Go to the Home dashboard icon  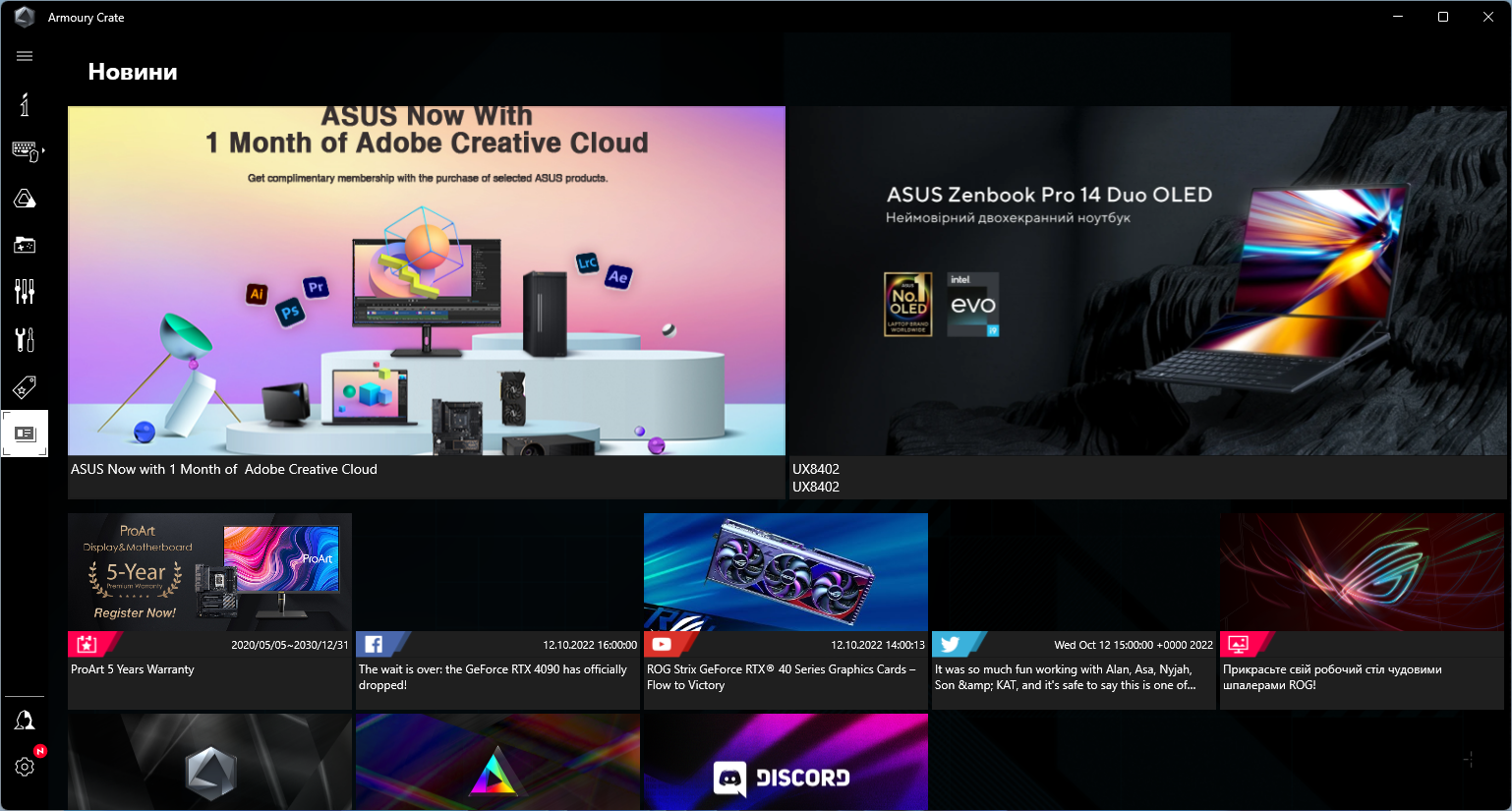click(x=25, y=104)
